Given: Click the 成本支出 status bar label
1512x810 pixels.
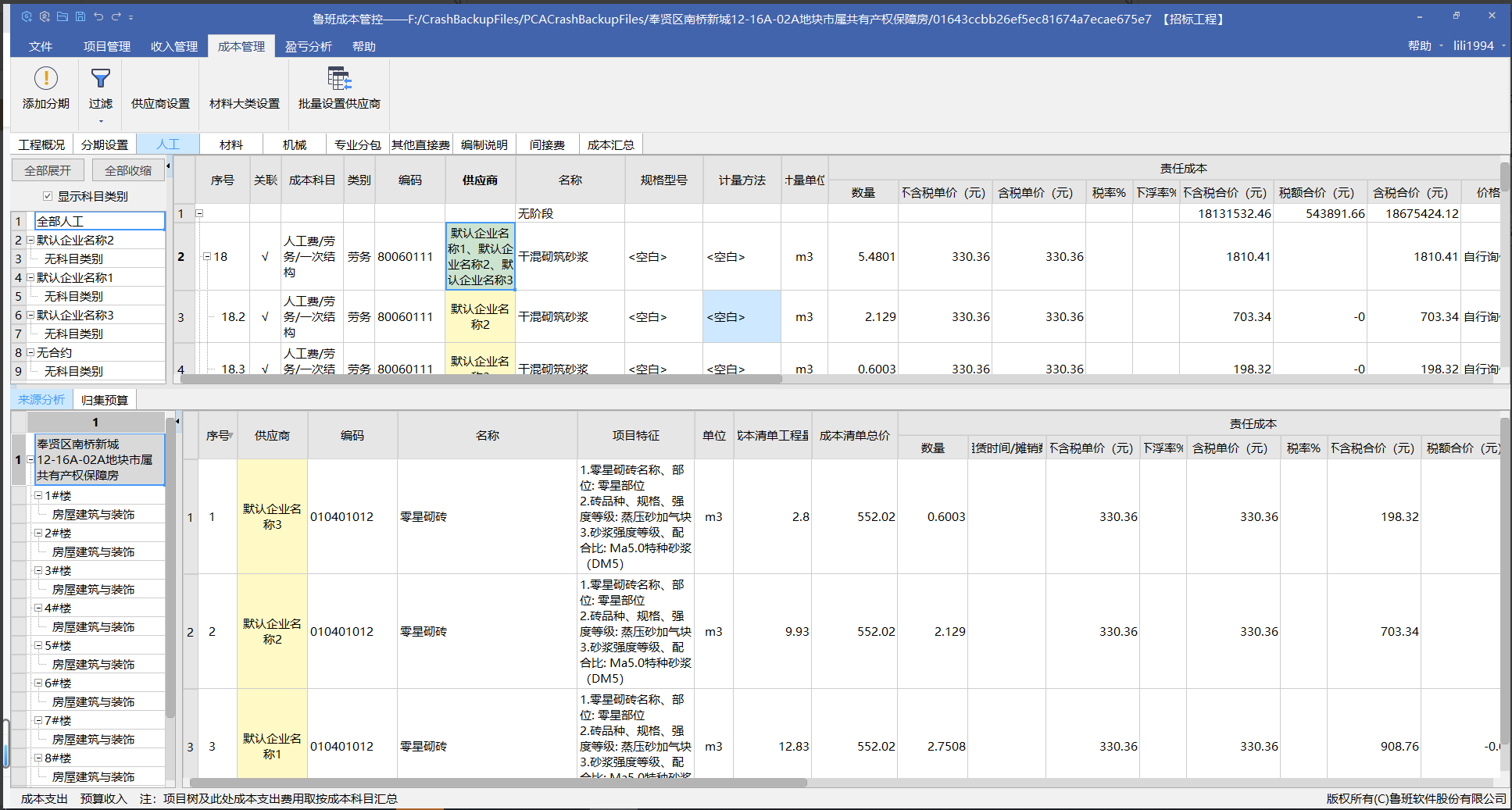Looking at the screenshot, I should pos(44,799).
